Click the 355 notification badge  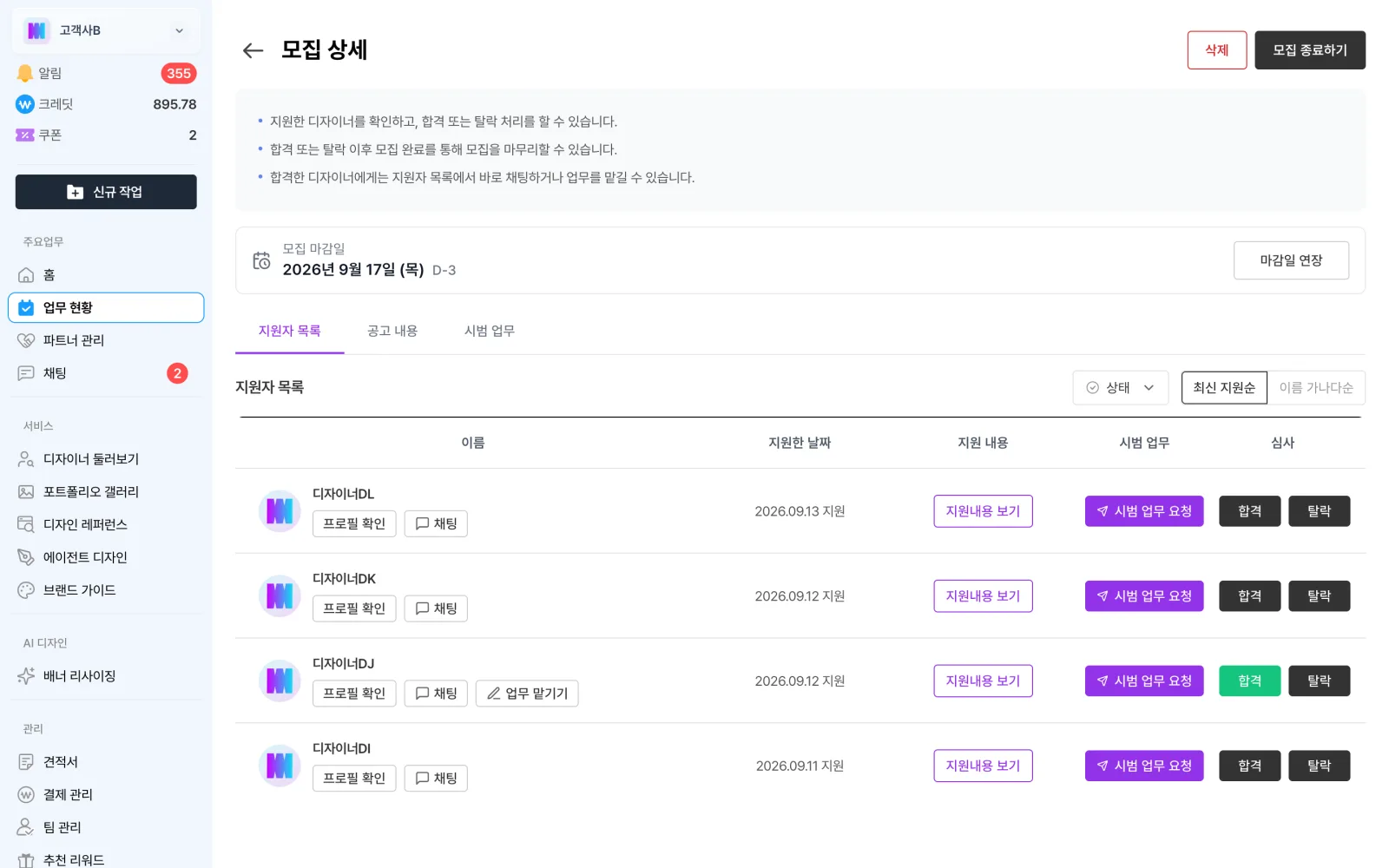[179, 74]
